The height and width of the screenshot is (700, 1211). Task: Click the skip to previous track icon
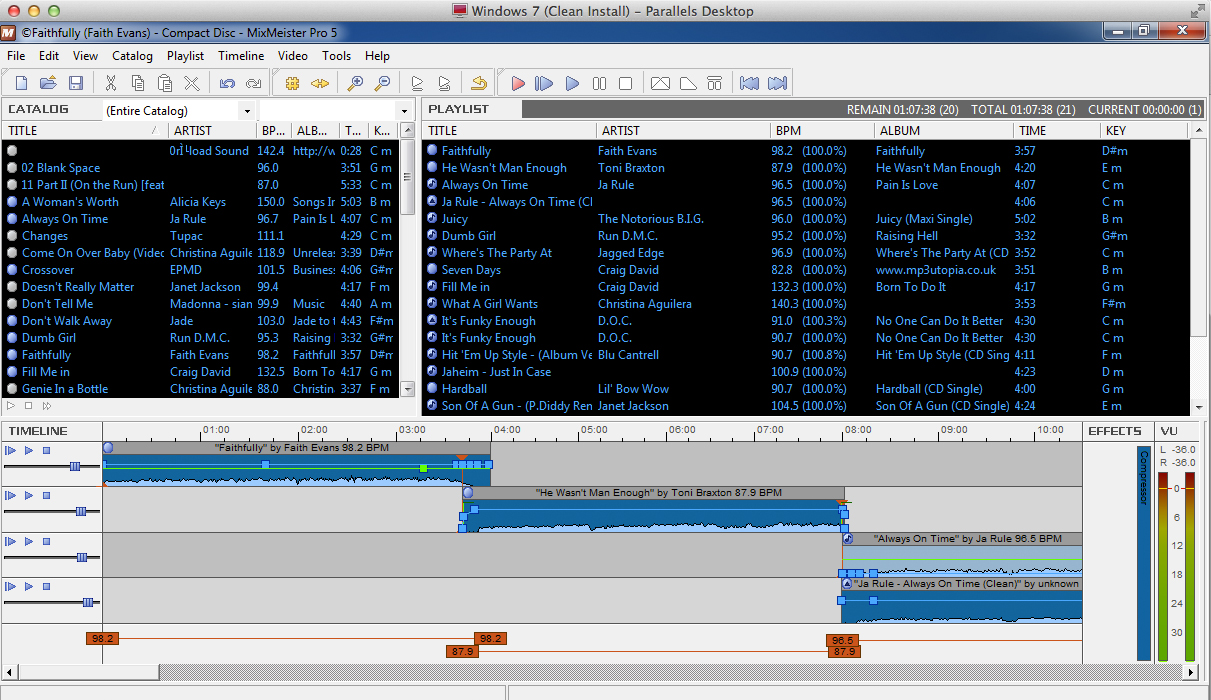pyautogui.click(x=750, y=83)
